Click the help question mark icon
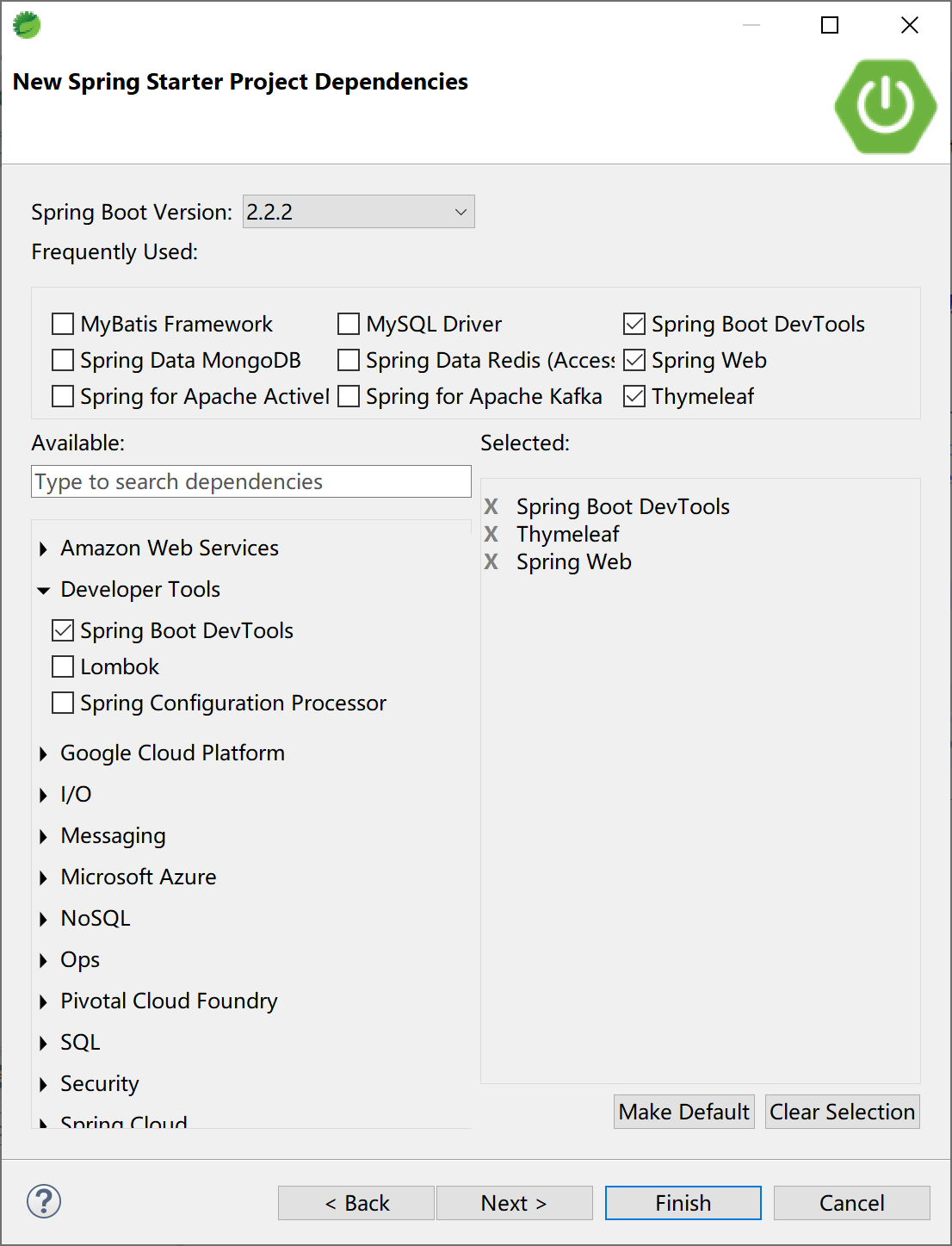 (44, 1201)
